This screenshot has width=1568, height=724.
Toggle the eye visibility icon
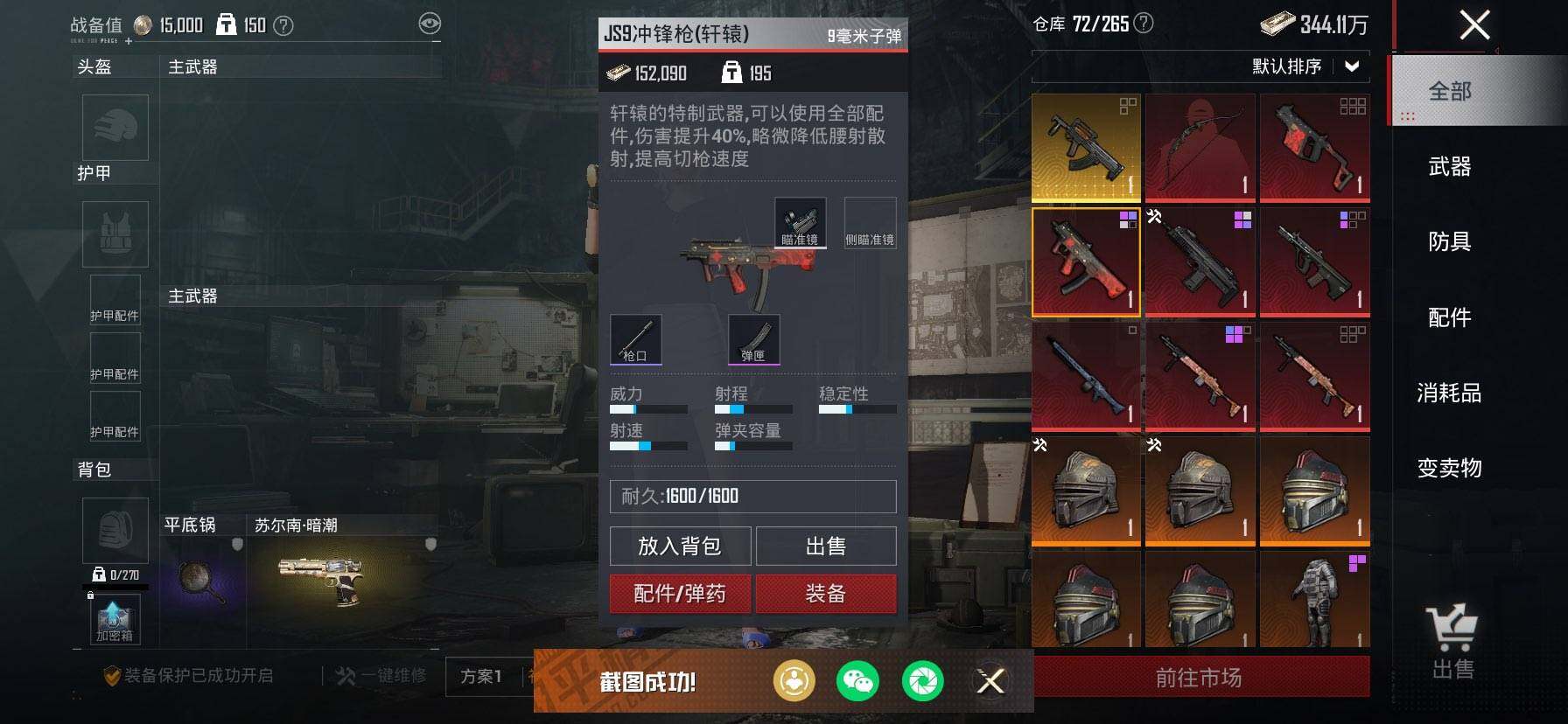point(430,24)
